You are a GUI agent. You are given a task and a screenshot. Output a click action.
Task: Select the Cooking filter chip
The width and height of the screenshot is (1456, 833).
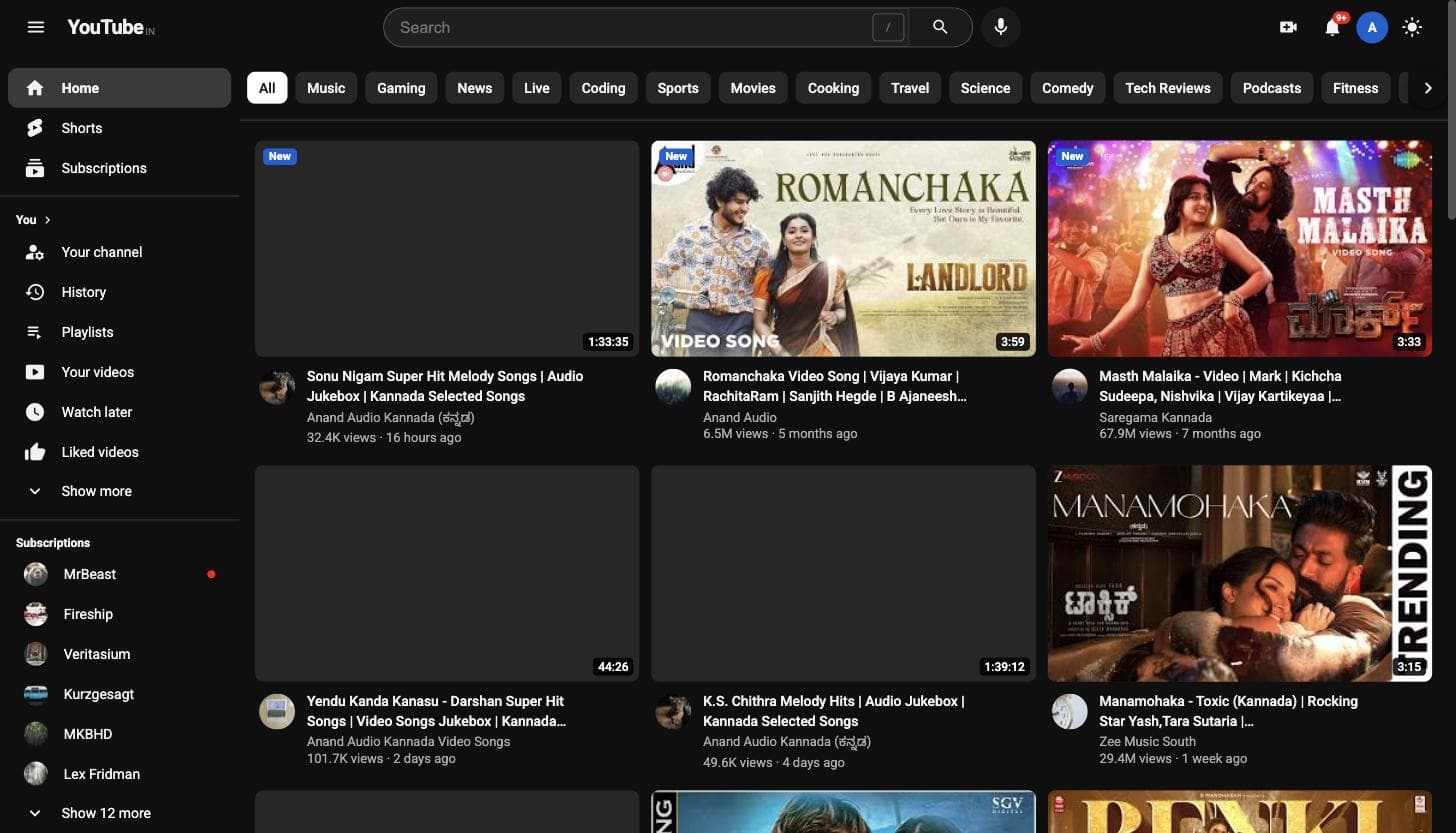coord(833,88)
